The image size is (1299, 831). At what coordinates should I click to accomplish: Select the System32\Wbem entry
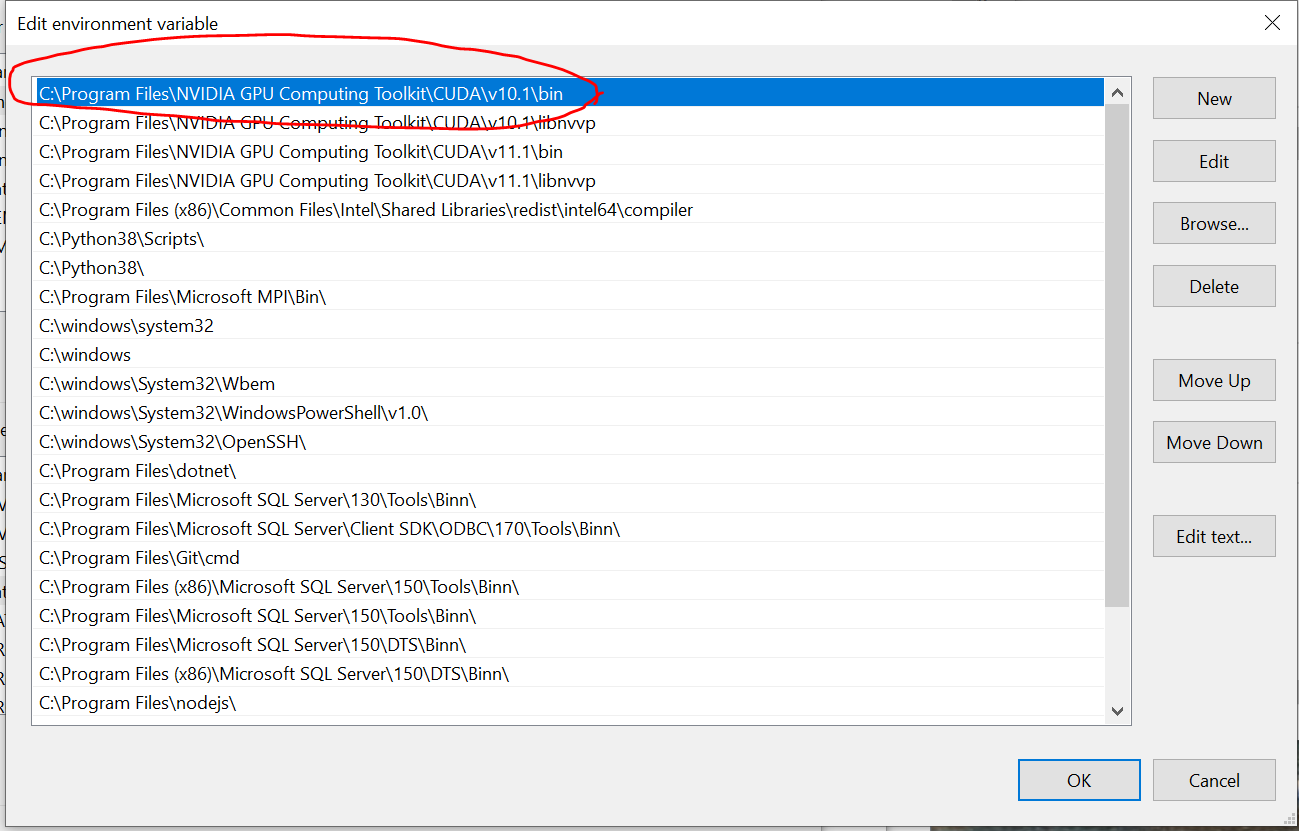coord(569,384)
